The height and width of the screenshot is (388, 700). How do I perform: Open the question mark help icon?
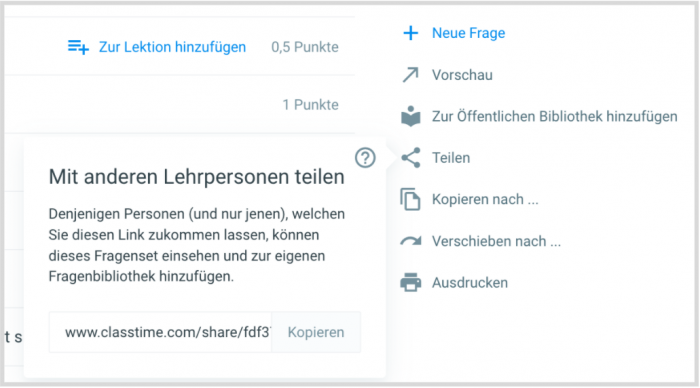pos(365,158)
